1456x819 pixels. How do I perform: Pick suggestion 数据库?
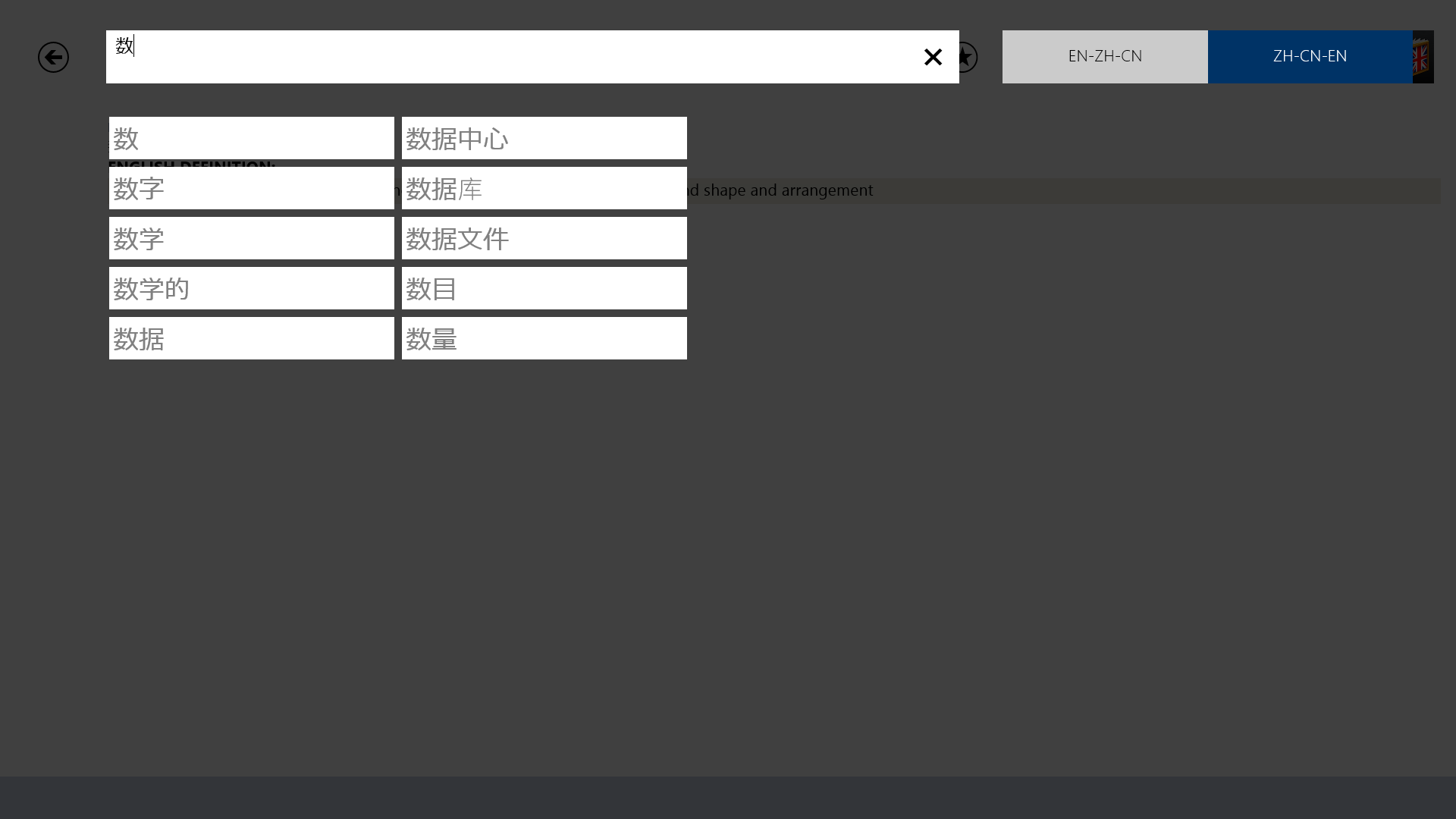pyautogui.click(x=544, y=188)
